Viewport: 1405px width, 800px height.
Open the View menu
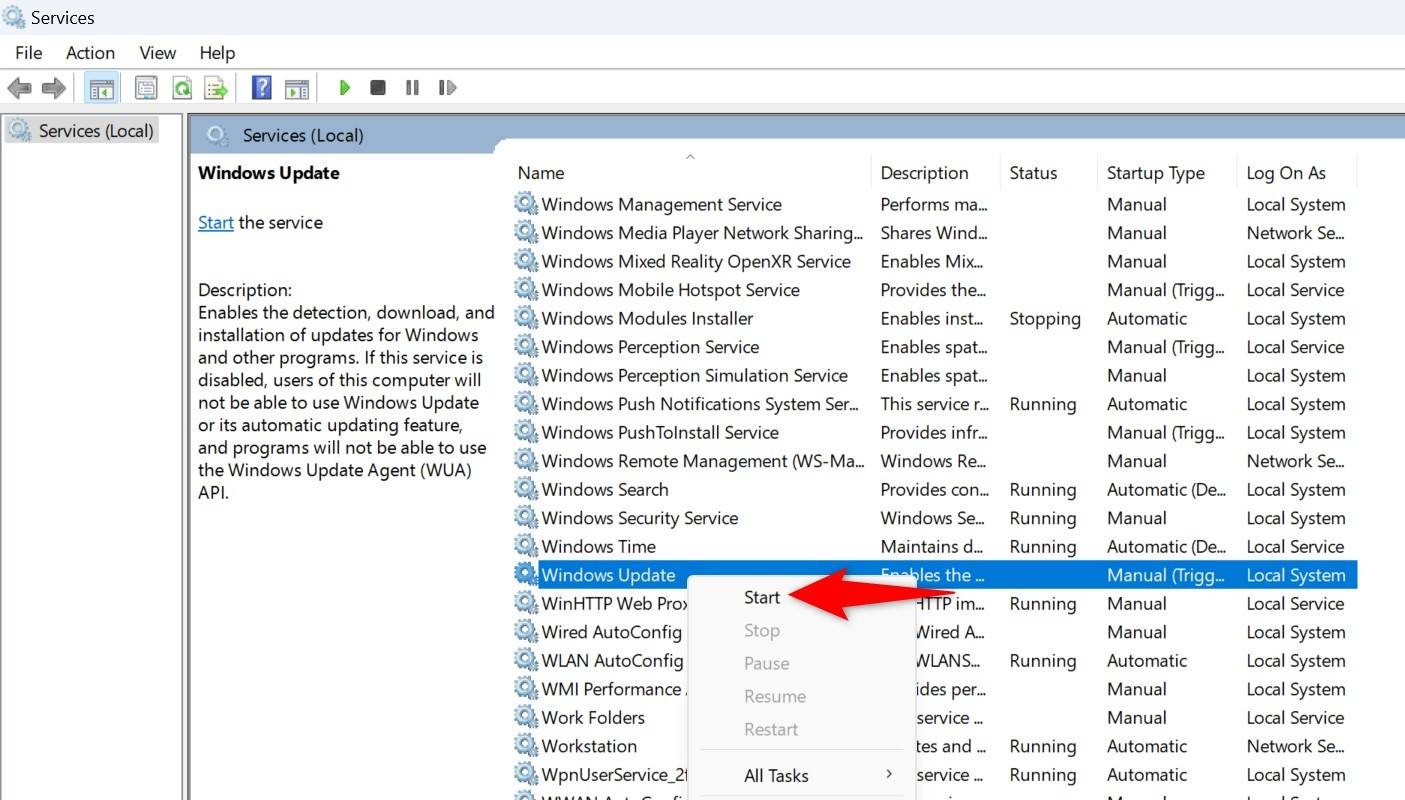[x=157, y=53]
